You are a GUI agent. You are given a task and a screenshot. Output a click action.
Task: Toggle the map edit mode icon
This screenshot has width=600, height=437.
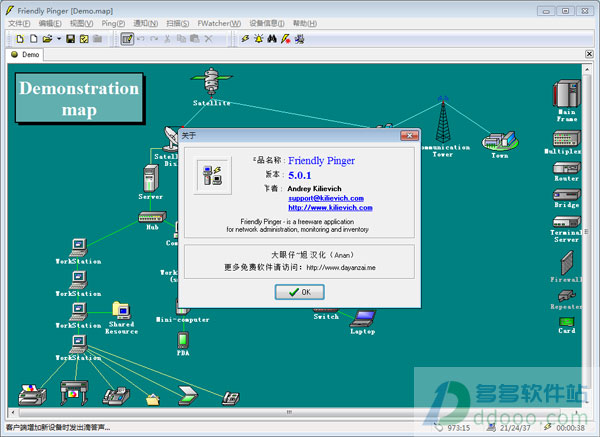127,39
